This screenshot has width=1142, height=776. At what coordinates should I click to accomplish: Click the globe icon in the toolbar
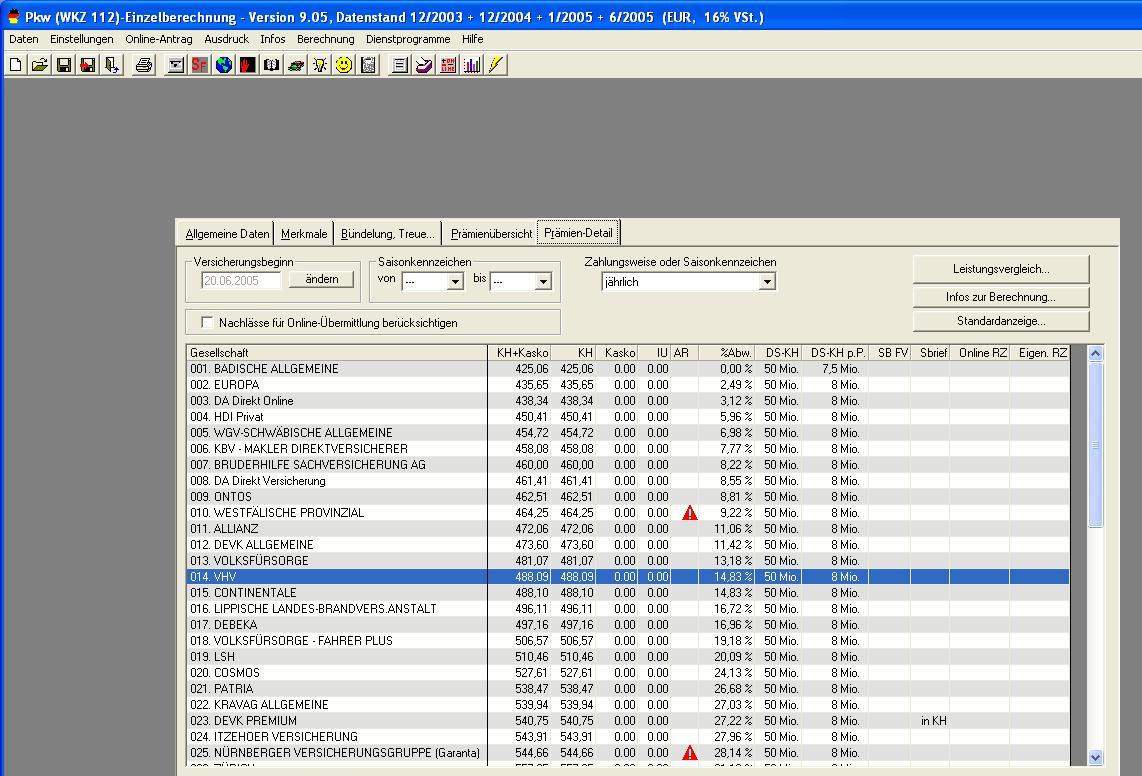(x=224, y=65)
